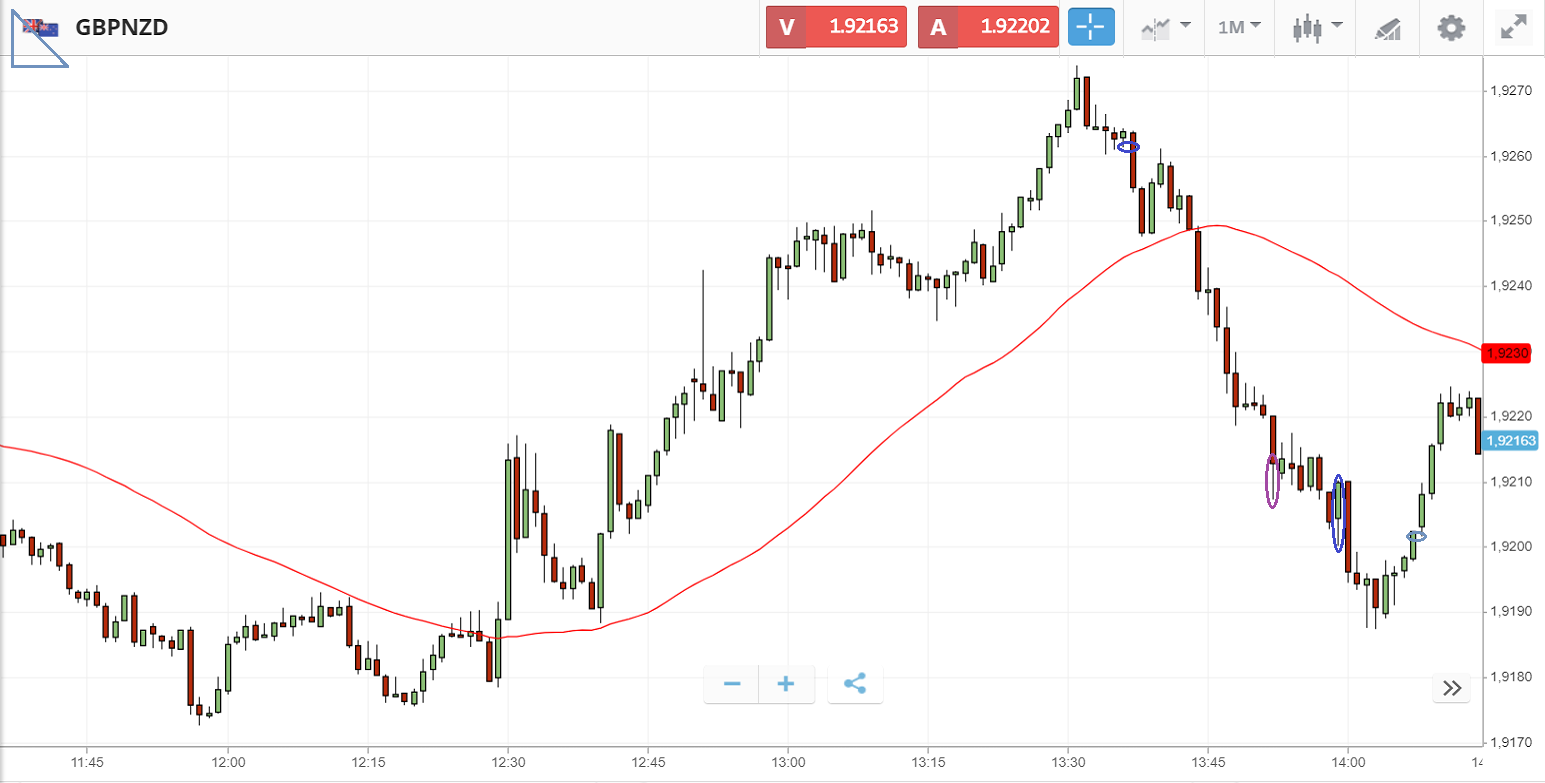Image resolution: width=1545 pixels, height=783 pixels.
Task: Open the indicators dropdown
Action: 1165,27
